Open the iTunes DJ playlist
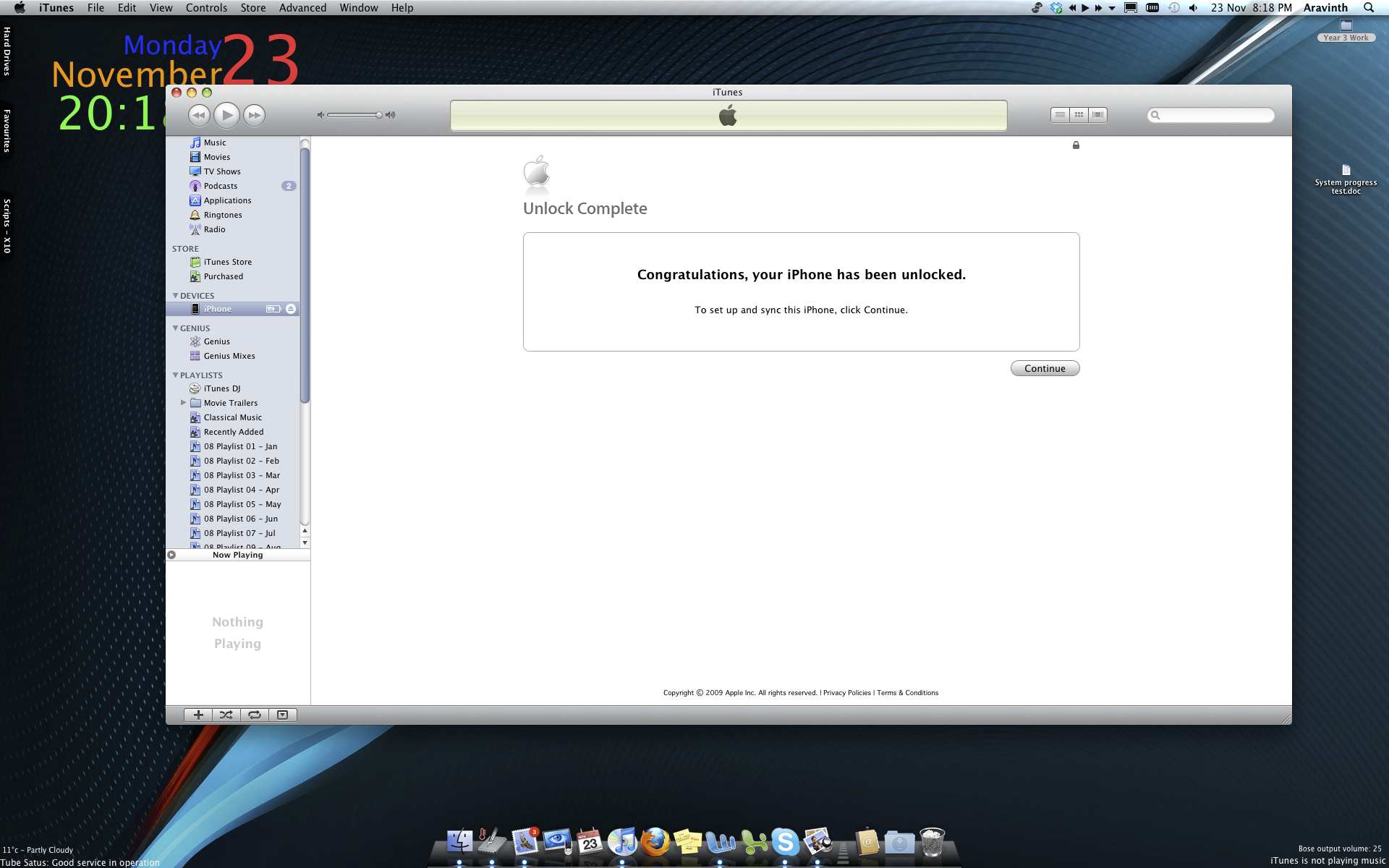Screen dimensions: 1389x868 click(x=221, y=388)
